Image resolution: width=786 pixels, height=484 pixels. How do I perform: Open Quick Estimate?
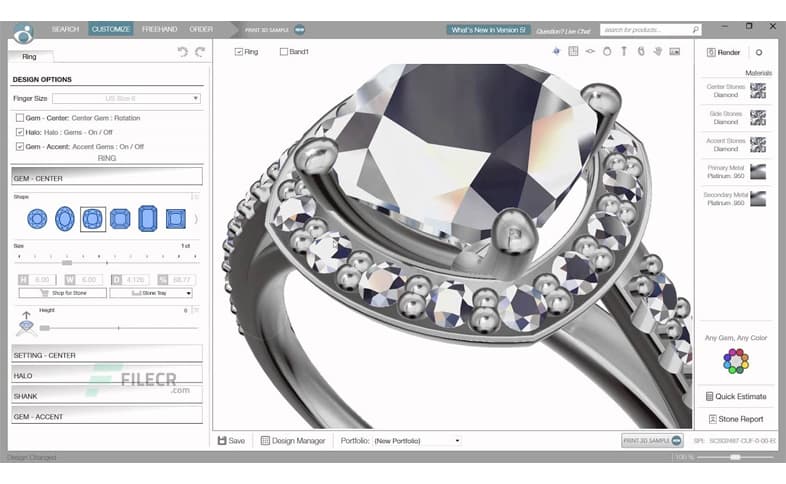point(736,396)
